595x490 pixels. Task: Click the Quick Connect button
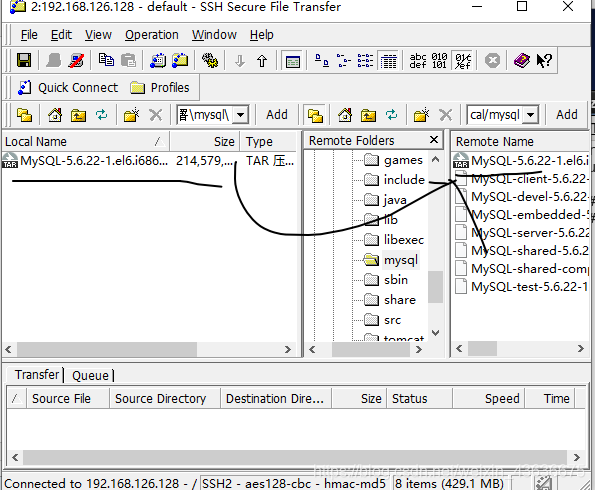coord(68,88)
